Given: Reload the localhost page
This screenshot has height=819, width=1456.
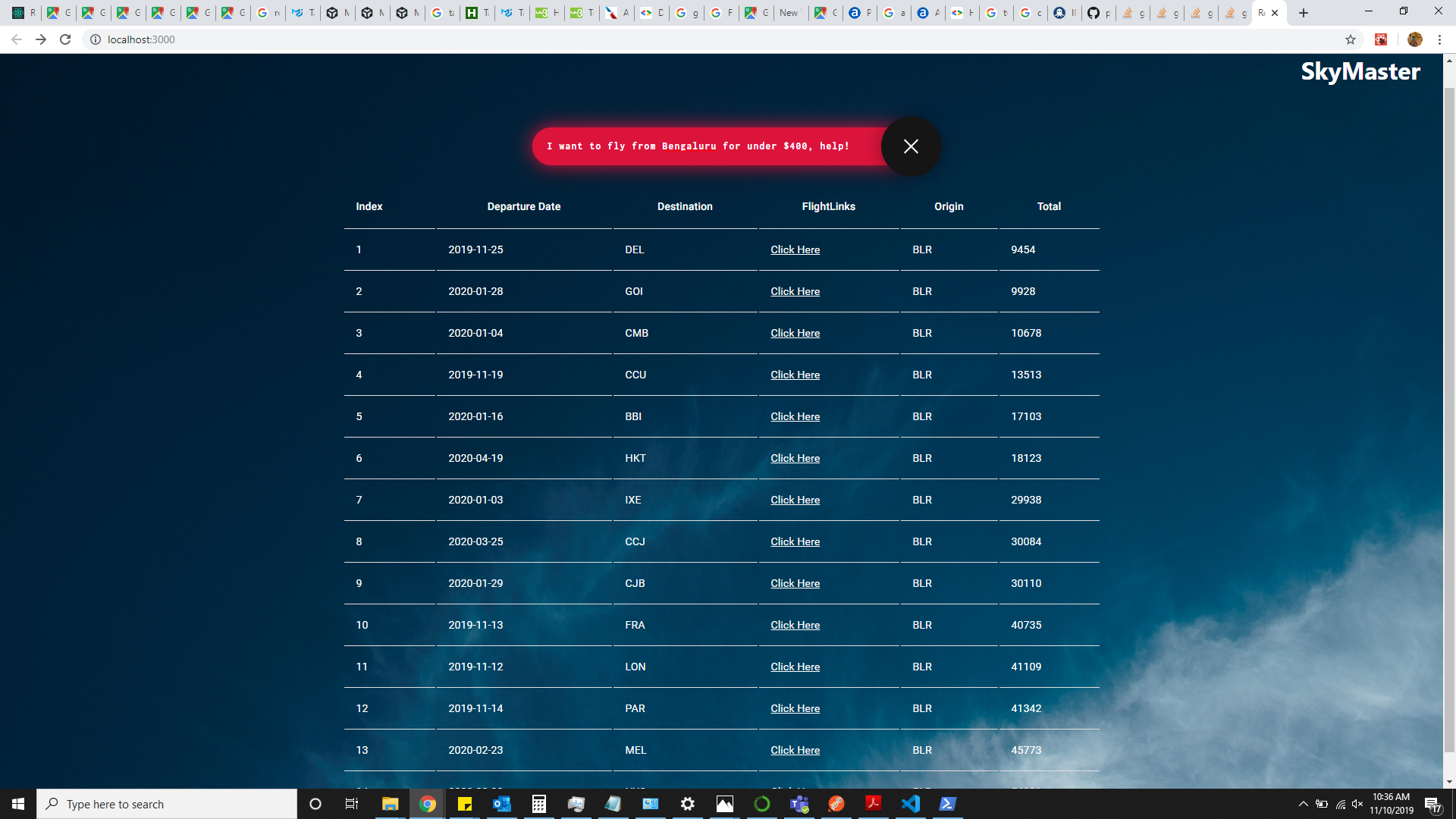Looking at the screenshot, I should click(x=65, y=39).
